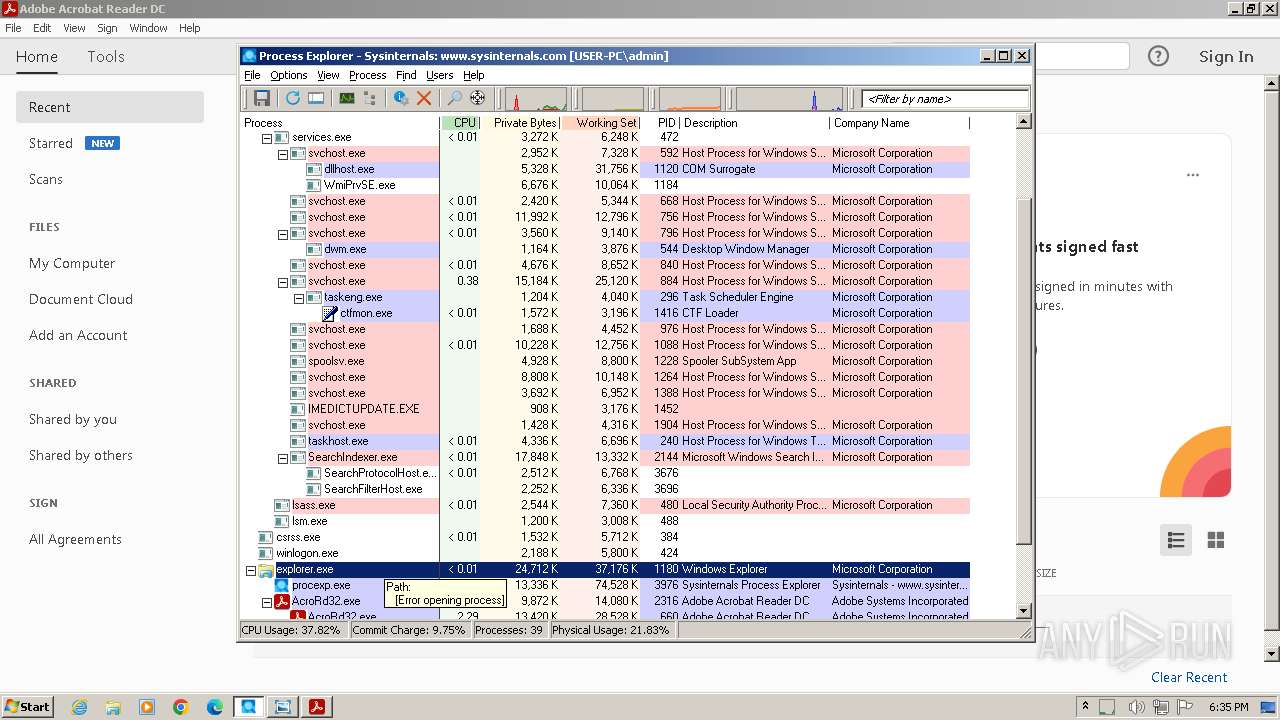Click Add an Account link
Image resolution: width=1280 pixels, height=720 pixels.
pos(78,335)
